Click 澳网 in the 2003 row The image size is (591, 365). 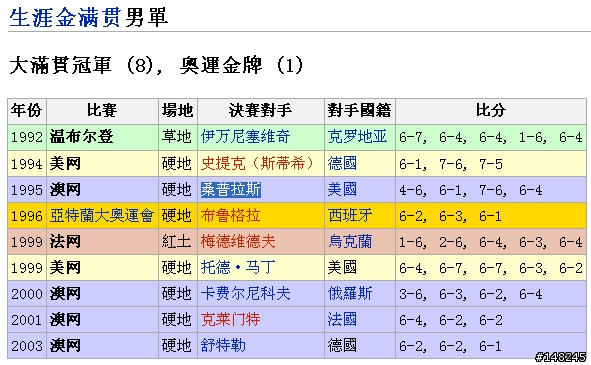tap(65, 346)
